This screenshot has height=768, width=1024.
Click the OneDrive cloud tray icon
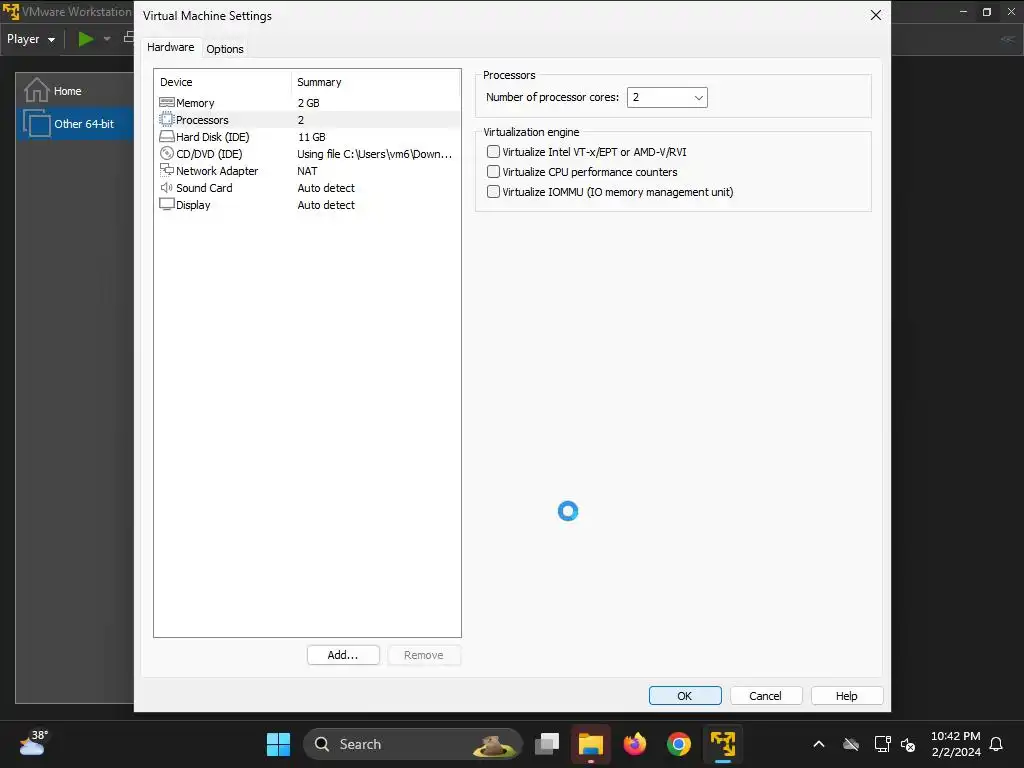pyautogui.click(x=851, y=744)
